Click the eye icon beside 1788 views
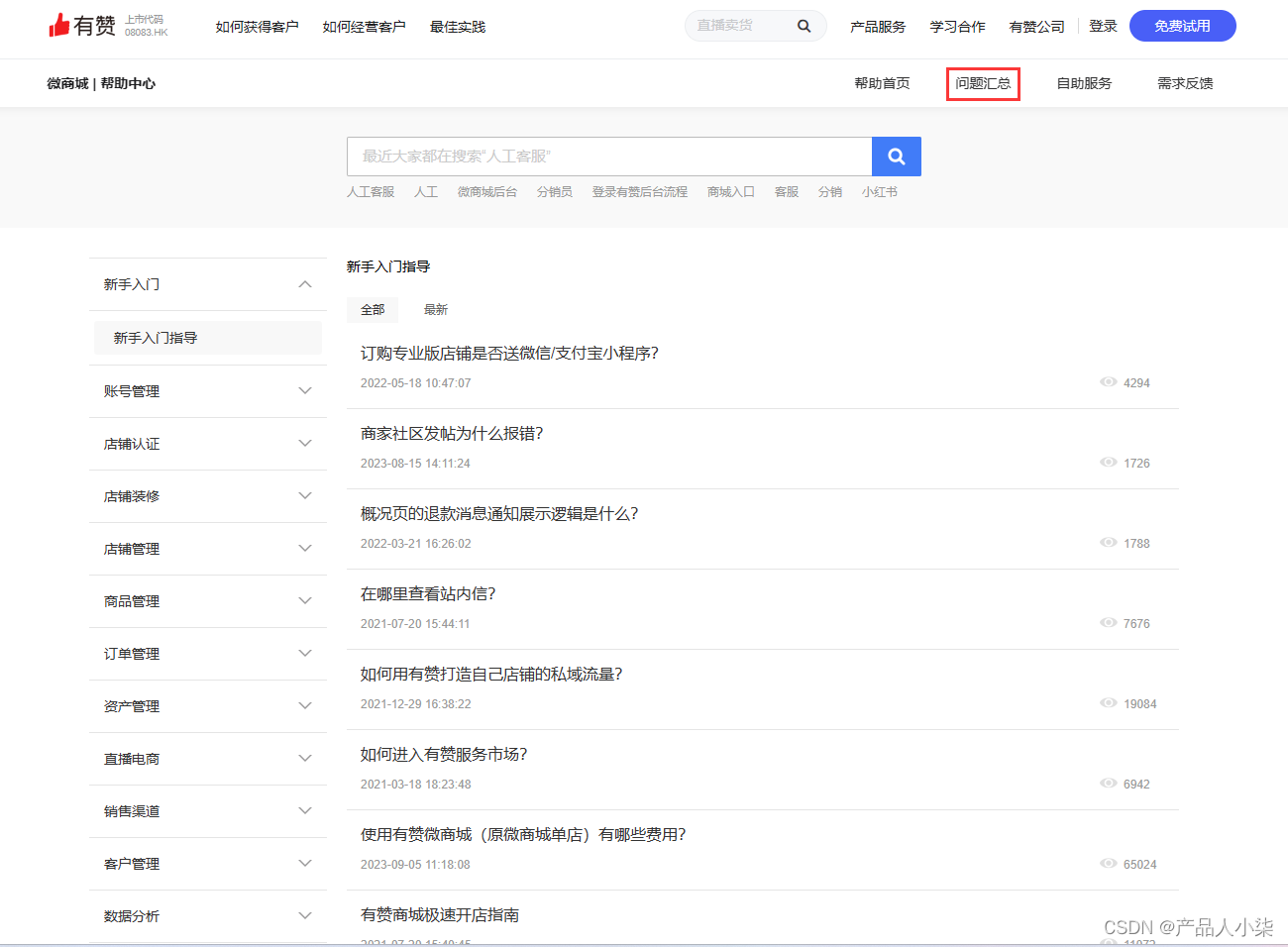The image size is (1288, 947). [x=1109, y=543]
